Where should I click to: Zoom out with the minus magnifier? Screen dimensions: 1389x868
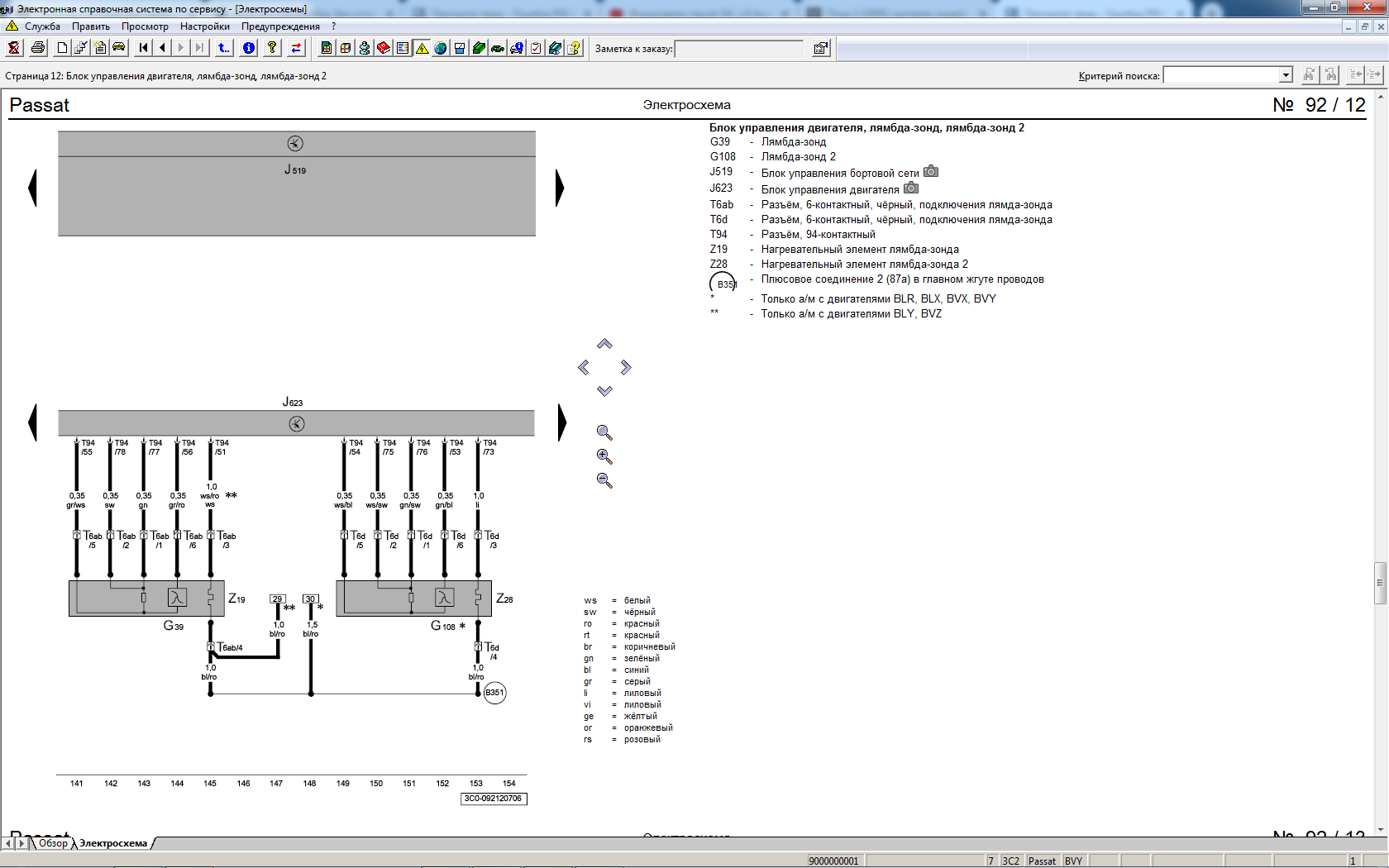coord(604,480)
